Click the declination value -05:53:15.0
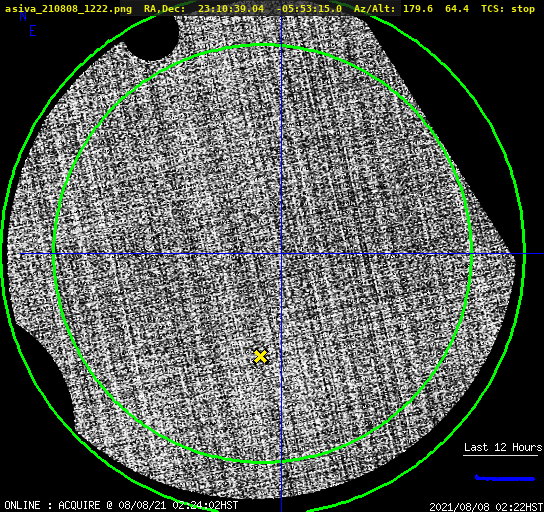 (309, 8)
